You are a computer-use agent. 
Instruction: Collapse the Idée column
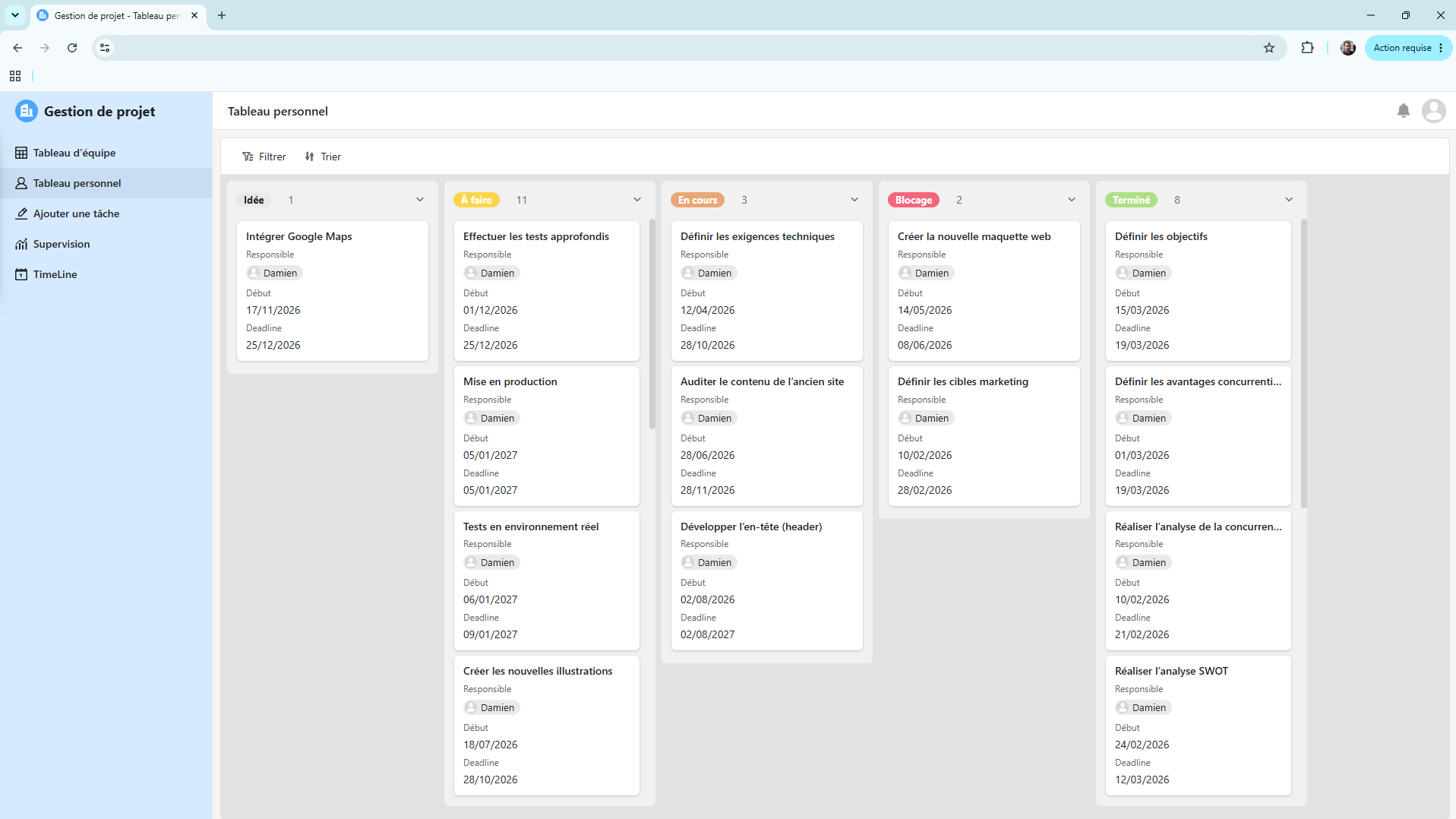coord(420,200)
